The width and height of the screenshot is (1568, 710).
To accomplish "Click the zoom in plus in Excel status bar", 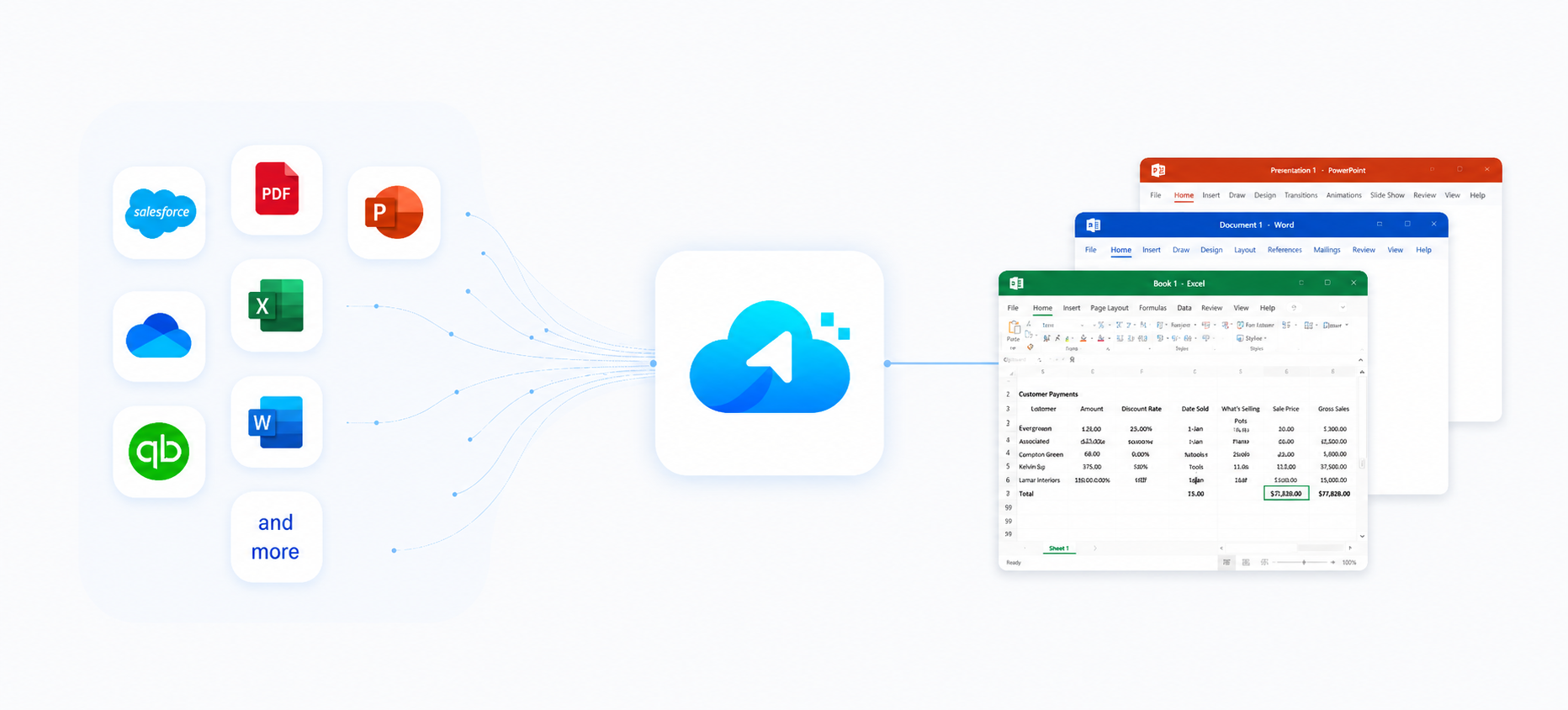I will click(x=1333, y=562).
